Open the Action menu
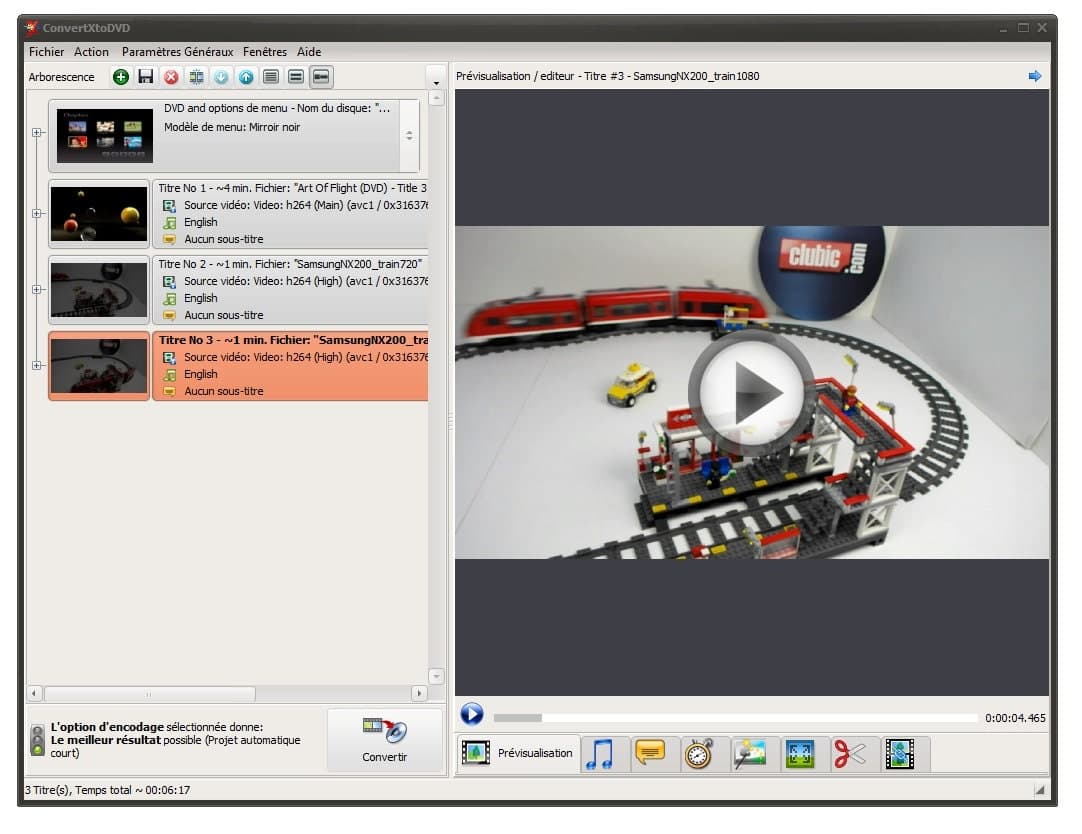The height and width of the screenshot is (834, 1082). click(91, 52)
